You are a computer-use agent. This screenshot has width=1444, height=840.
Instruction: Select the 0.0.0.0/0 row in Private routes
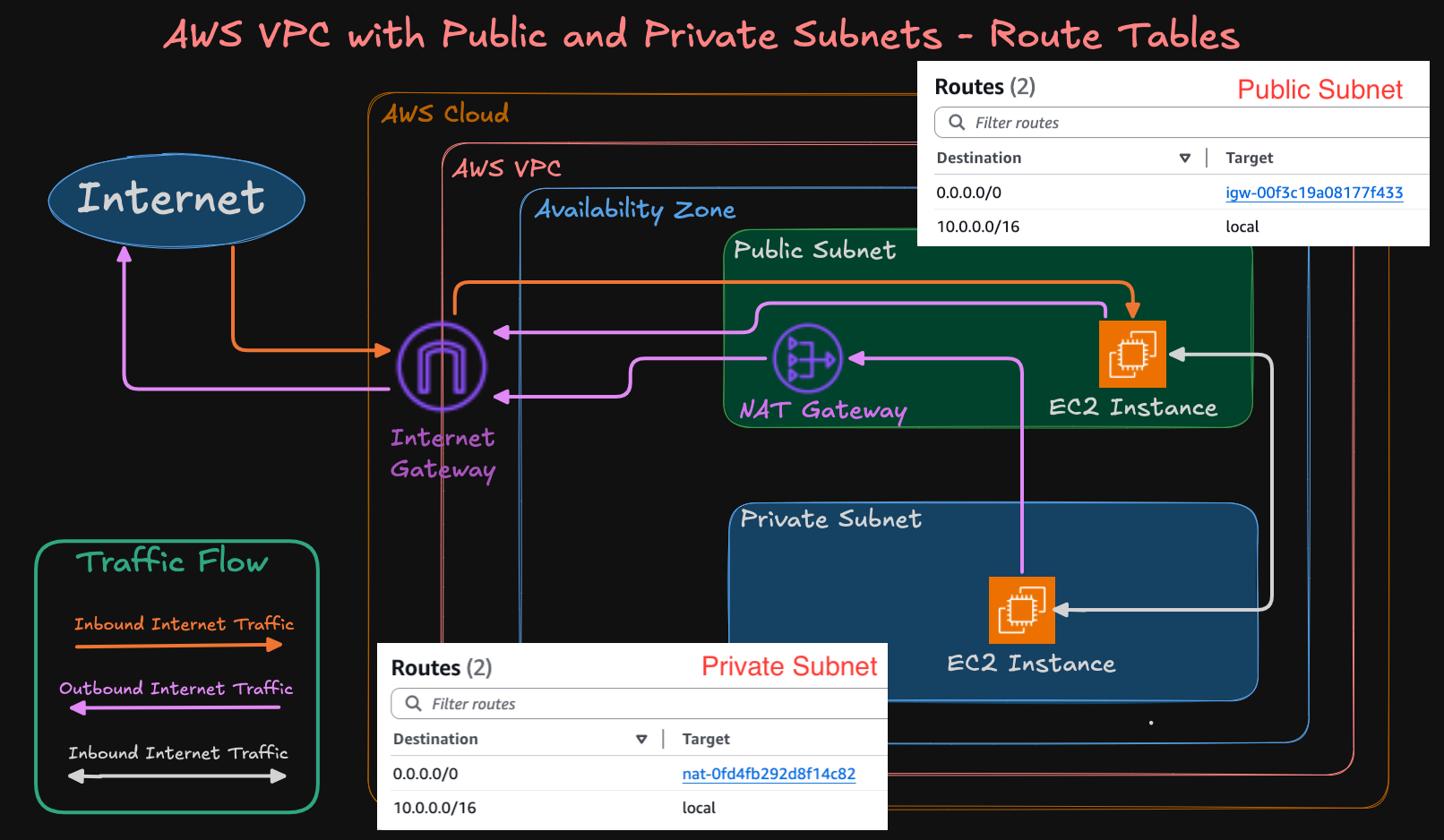pos(425,774)
